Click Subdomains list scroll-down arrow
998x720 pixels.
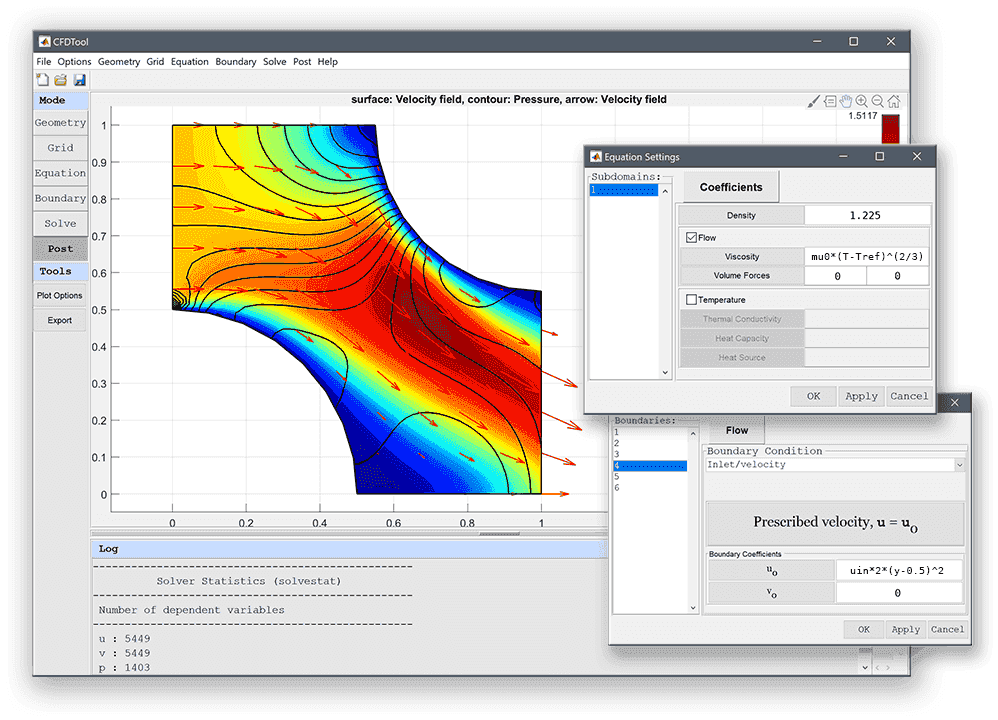click(665, 372)
